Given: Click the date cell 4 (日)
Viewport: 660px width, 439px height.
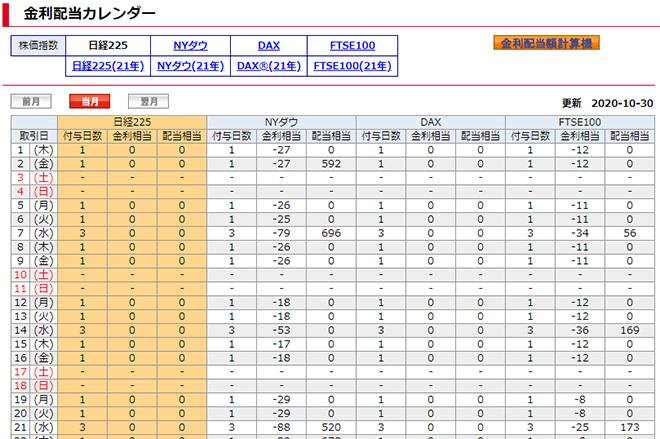Looking at the screenshot, I should click(x=34, y=192).
